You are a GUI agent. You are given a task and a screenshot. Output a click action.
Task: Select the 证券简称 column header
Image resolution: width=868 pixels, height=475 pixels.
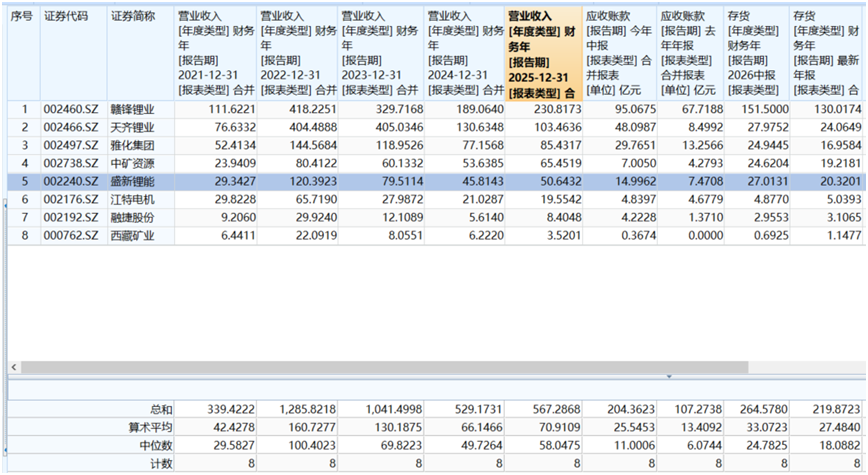(x=141, y=54)
